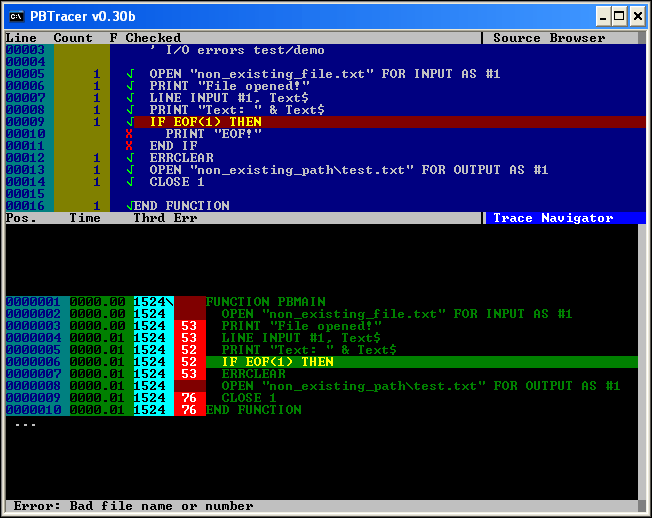Click trace position number 0000001

(x=33, y=302)
